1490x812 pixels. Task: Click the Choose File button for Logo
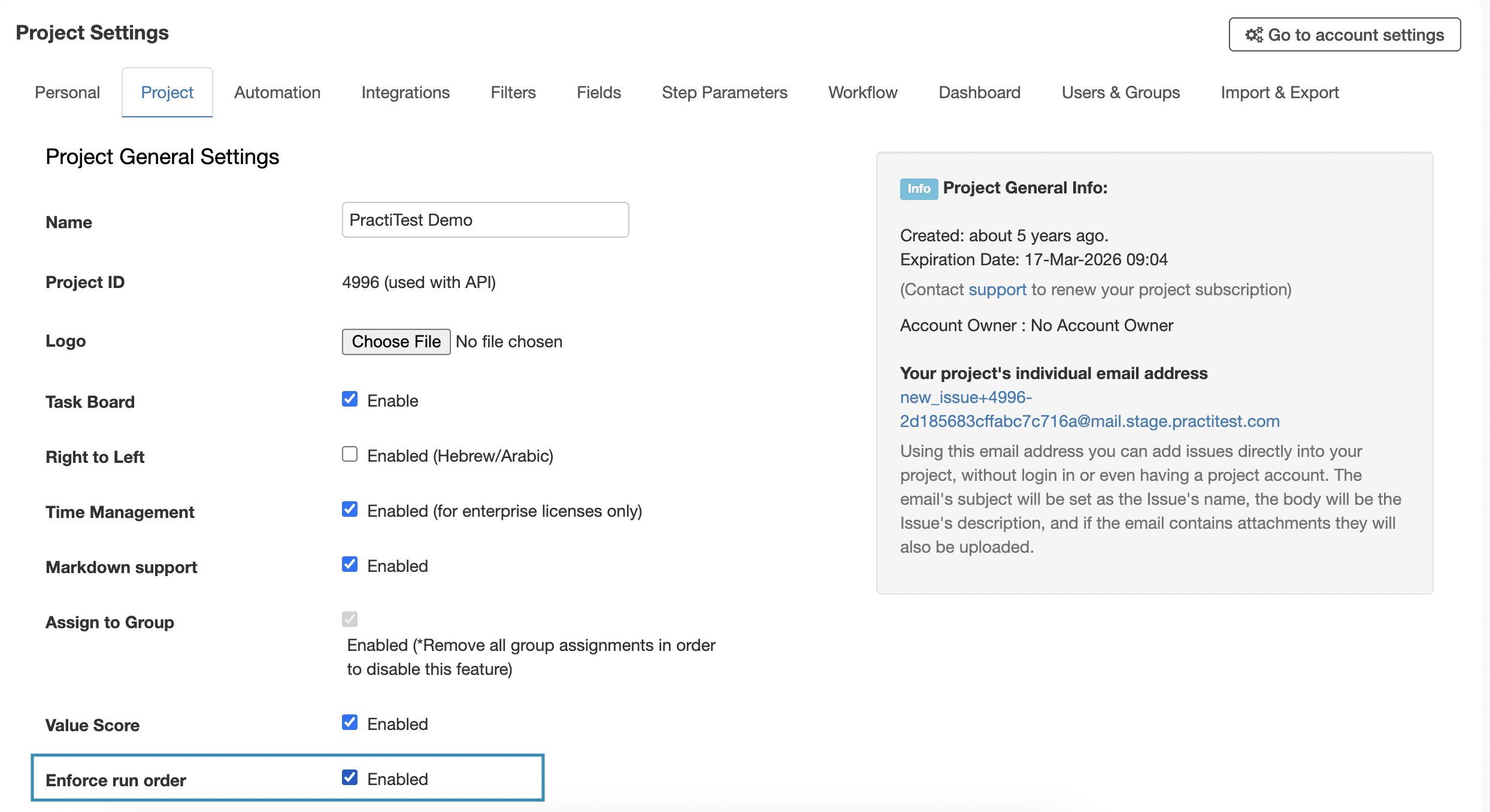coord(396,341)
